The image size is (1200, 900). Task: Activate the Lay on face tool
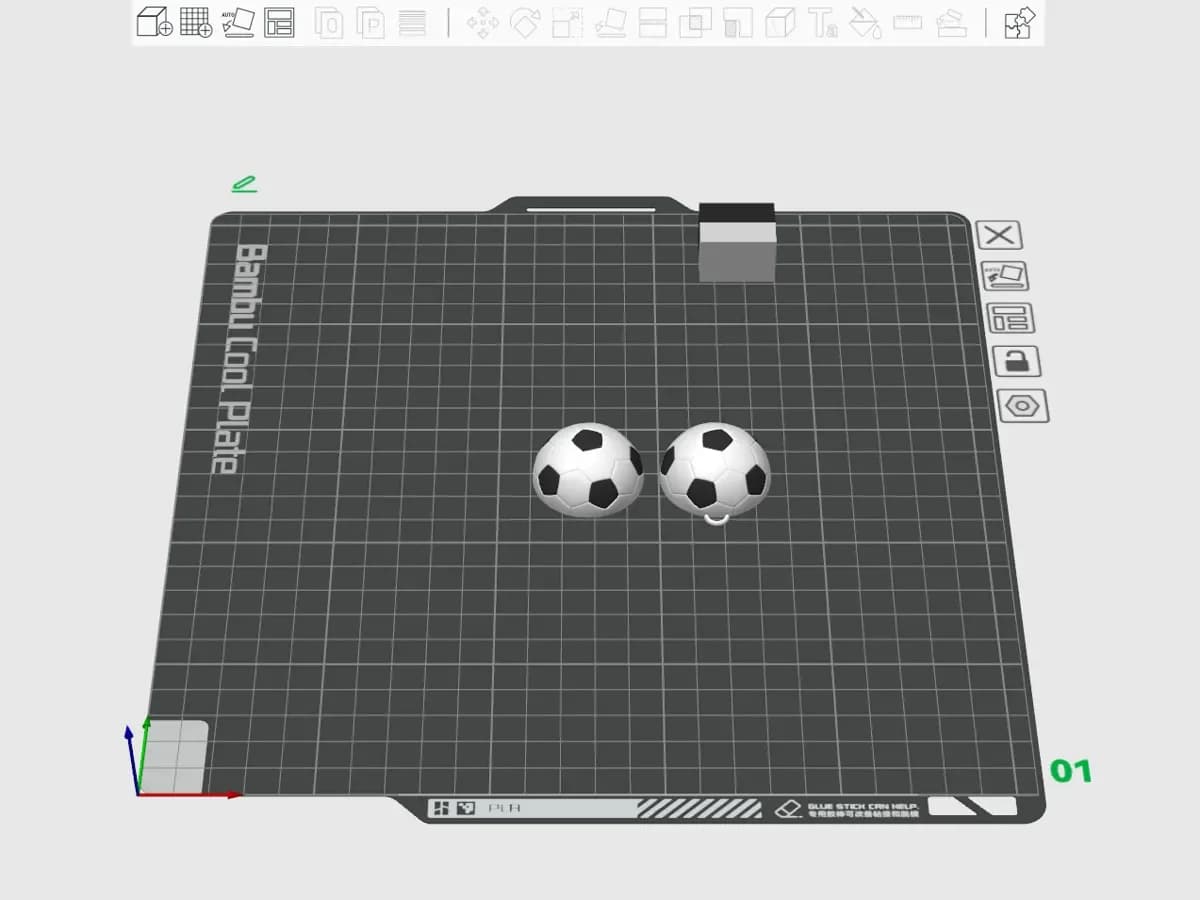click(x=610, y=22)
